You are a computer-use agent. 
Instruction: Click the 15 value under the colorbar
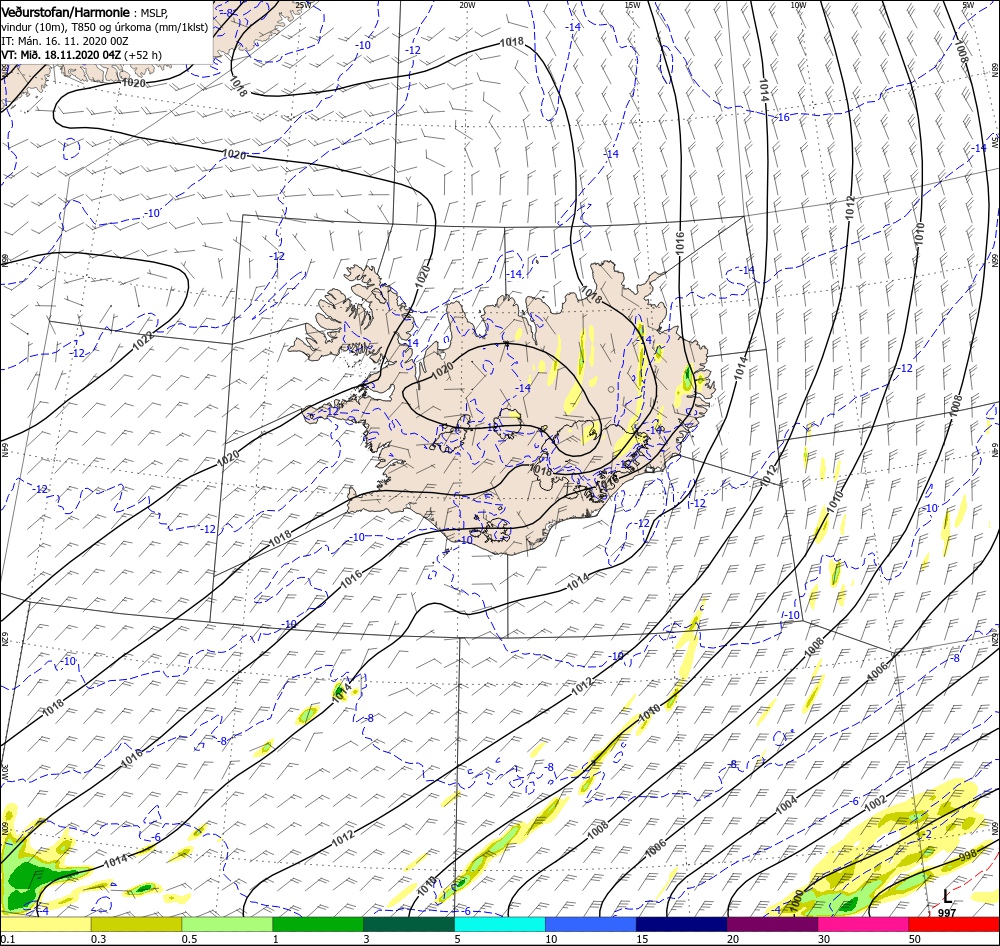click(x=642, y=939)
